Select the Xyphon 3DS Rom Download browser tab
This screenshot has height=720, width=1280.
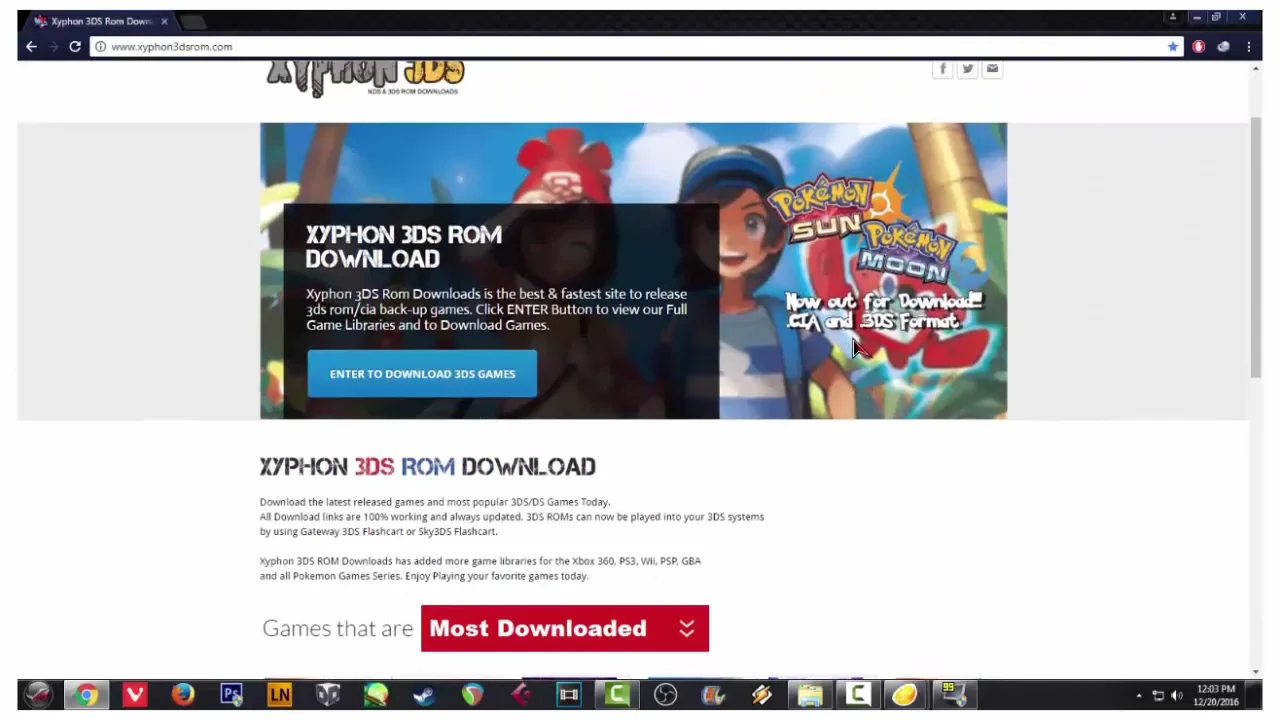coord(100,21)
